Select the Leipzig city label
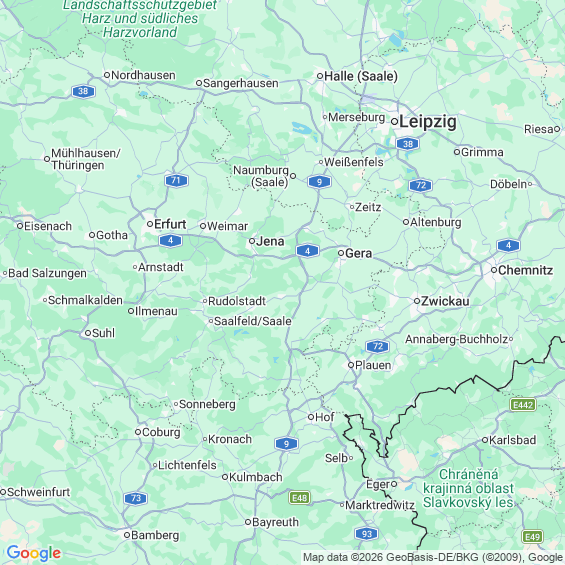This screenshot has height=565, width=565. (428, 121)
